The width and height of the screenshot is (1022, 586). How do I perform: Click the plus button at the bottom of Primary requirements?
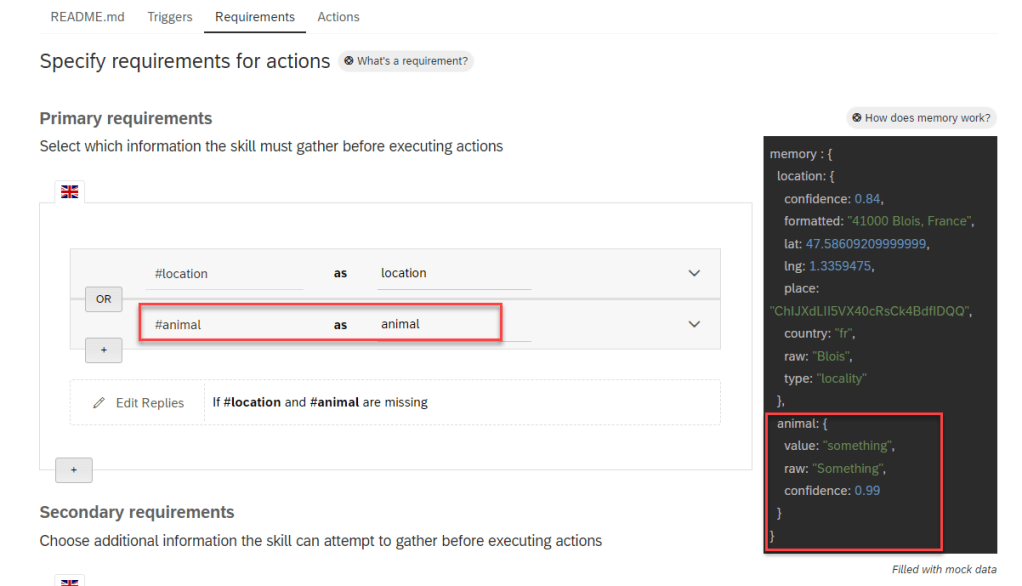(74, 470)
